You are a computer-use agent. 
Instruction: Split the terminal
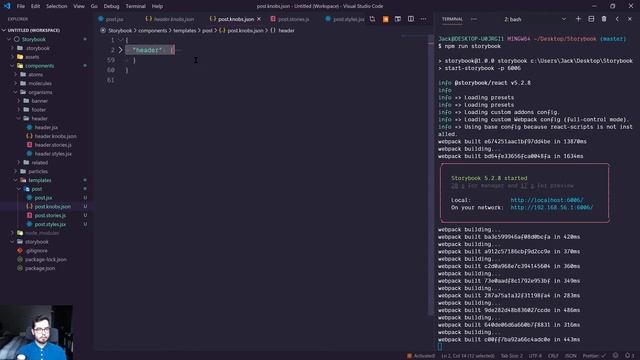591,19
